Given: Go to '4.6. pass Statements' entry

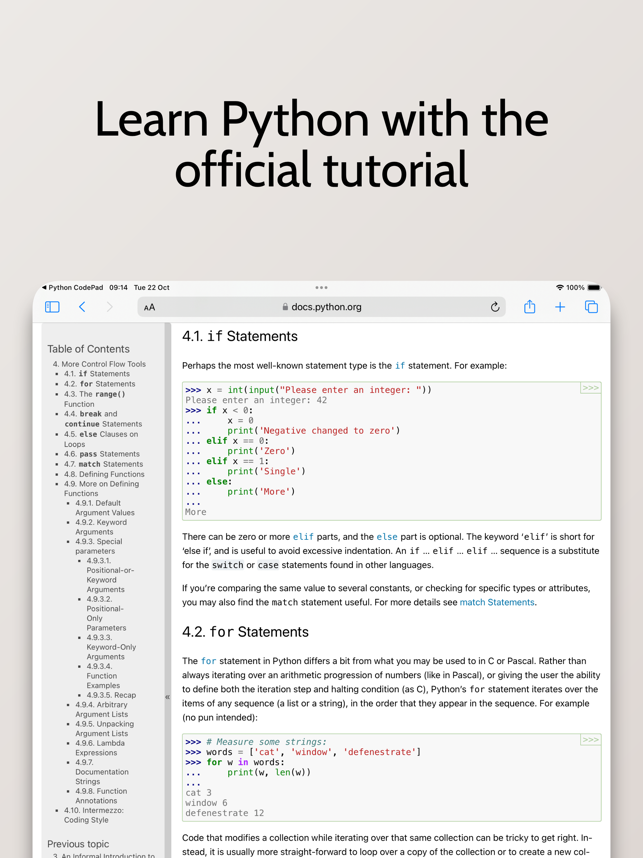Looking at the screenshot, I should point(102,454).
